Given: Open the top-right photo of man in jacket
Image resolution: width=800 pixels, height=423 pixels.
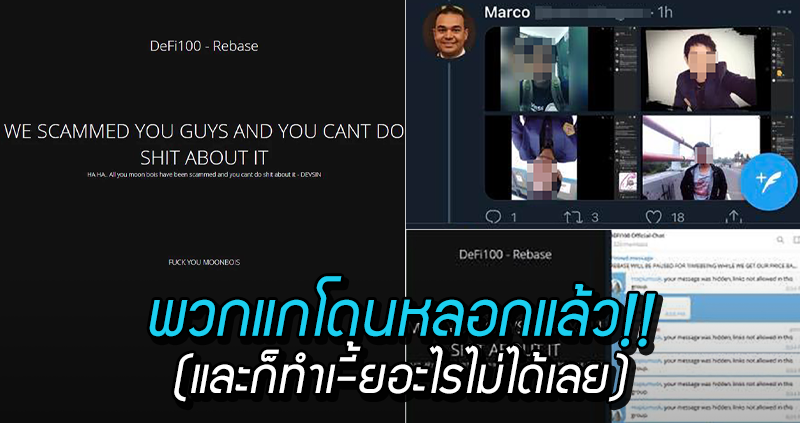Looking at the screenshot, I should 708,69.
